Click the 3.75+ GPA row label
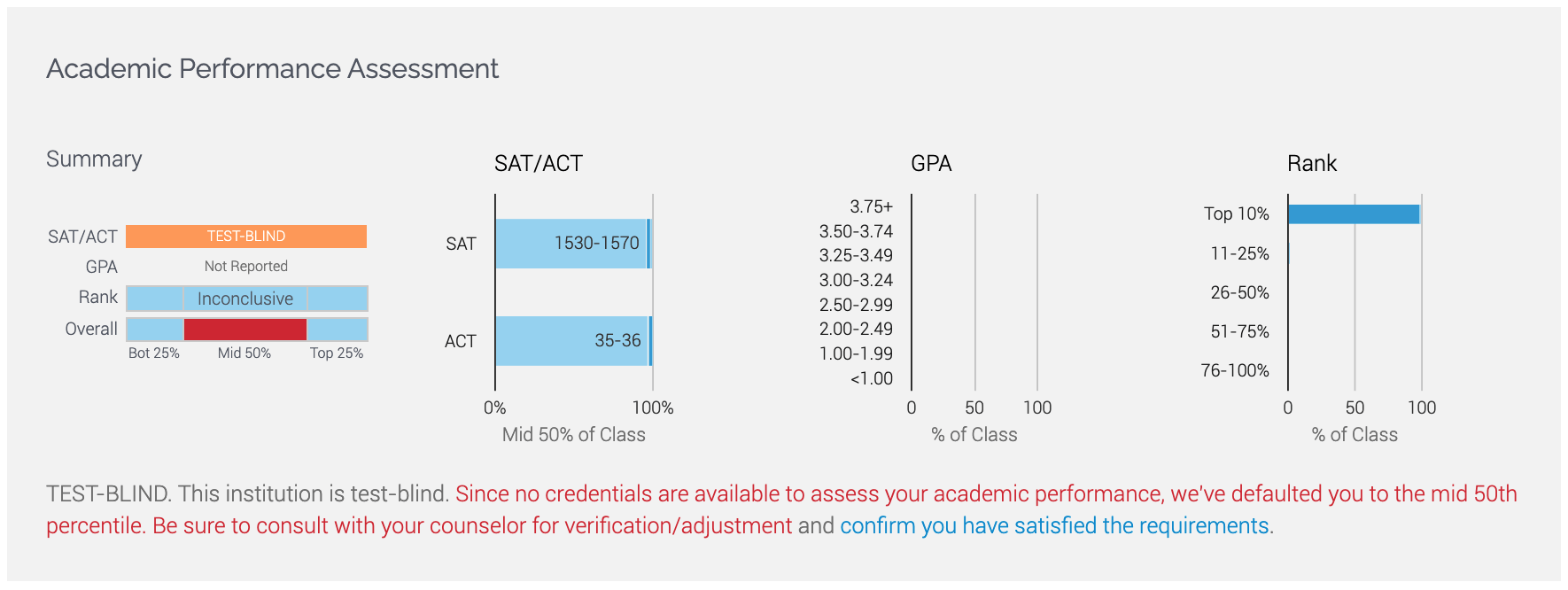 click(871, 206)
